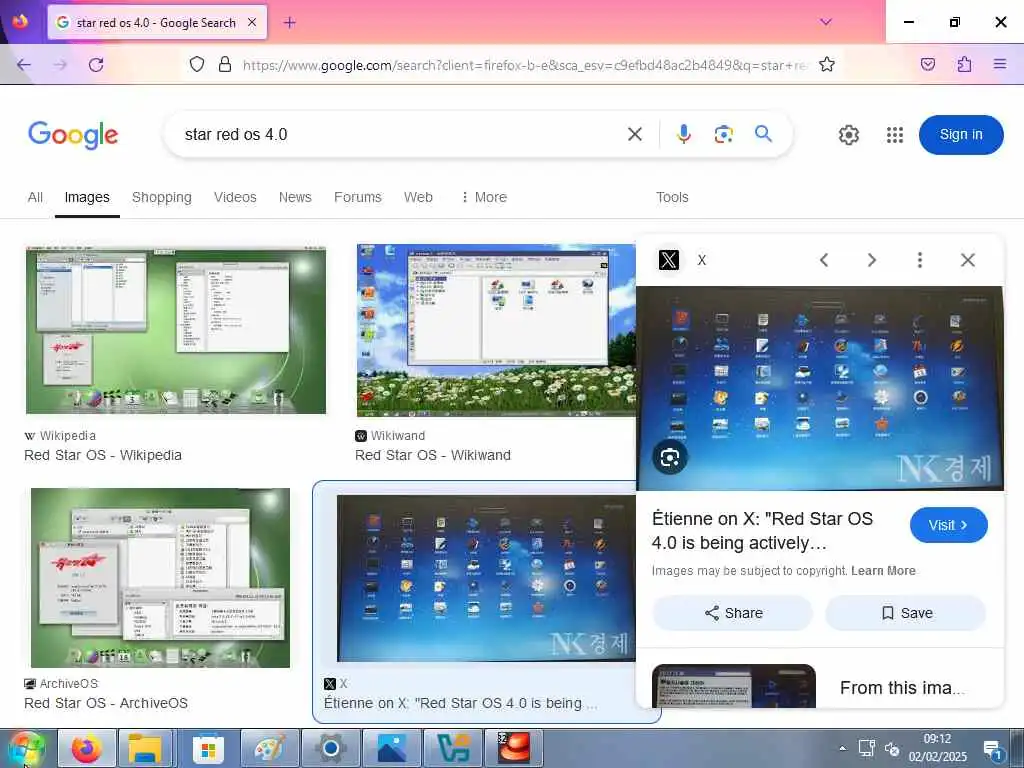The image size is (1024, 768).
Task: Open Google quick settings gear
Action: click(x=848, y=135)
